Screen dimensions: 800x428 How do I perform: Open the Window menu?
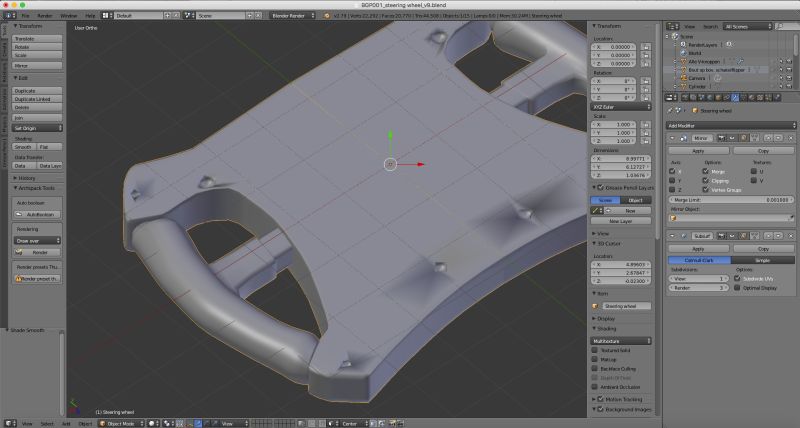click(x=69, y=16)
